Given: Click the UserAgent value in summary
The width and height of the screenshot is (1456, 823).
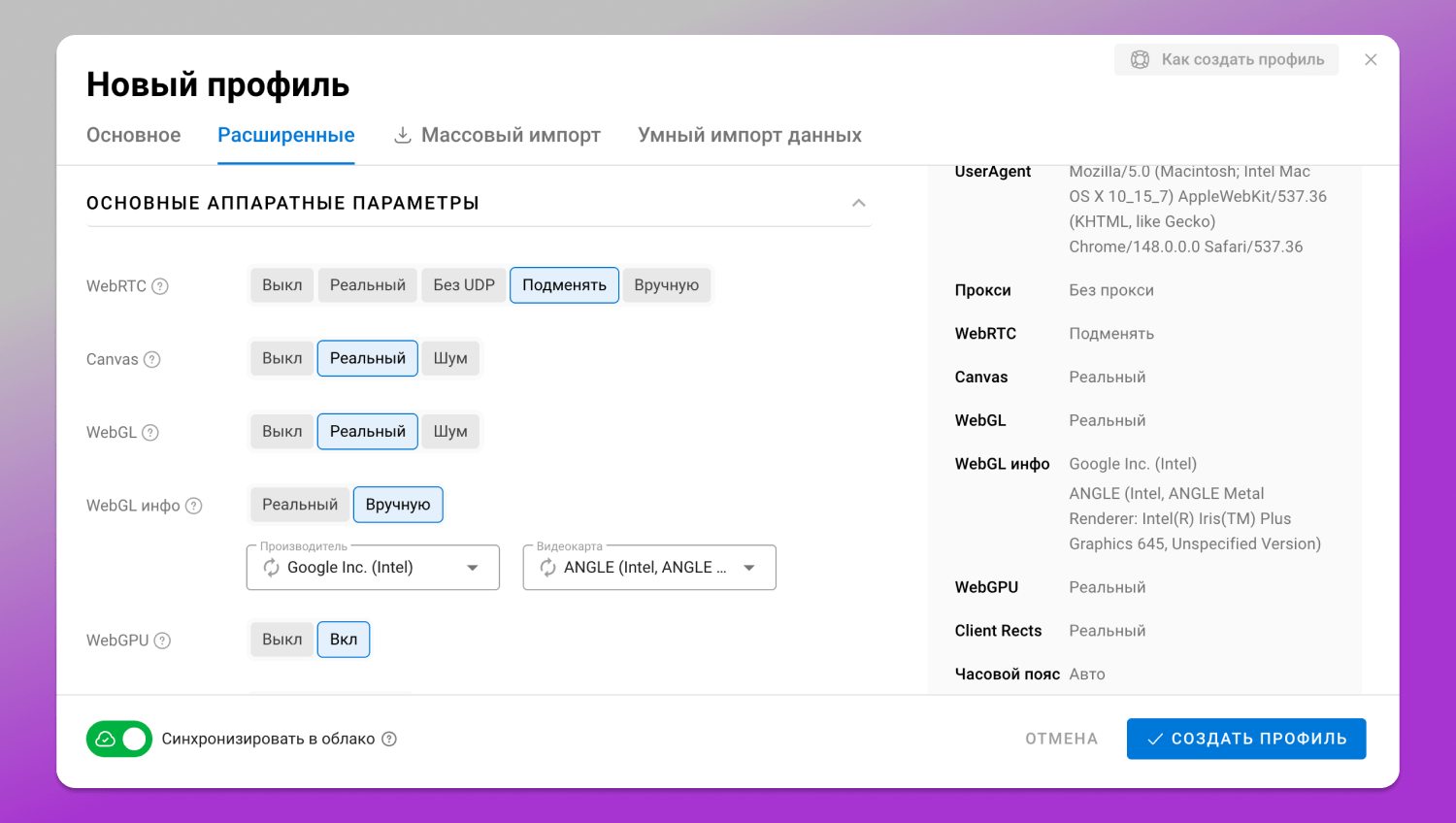Looking at the screenshot, I should click(x=1198, y=209).
